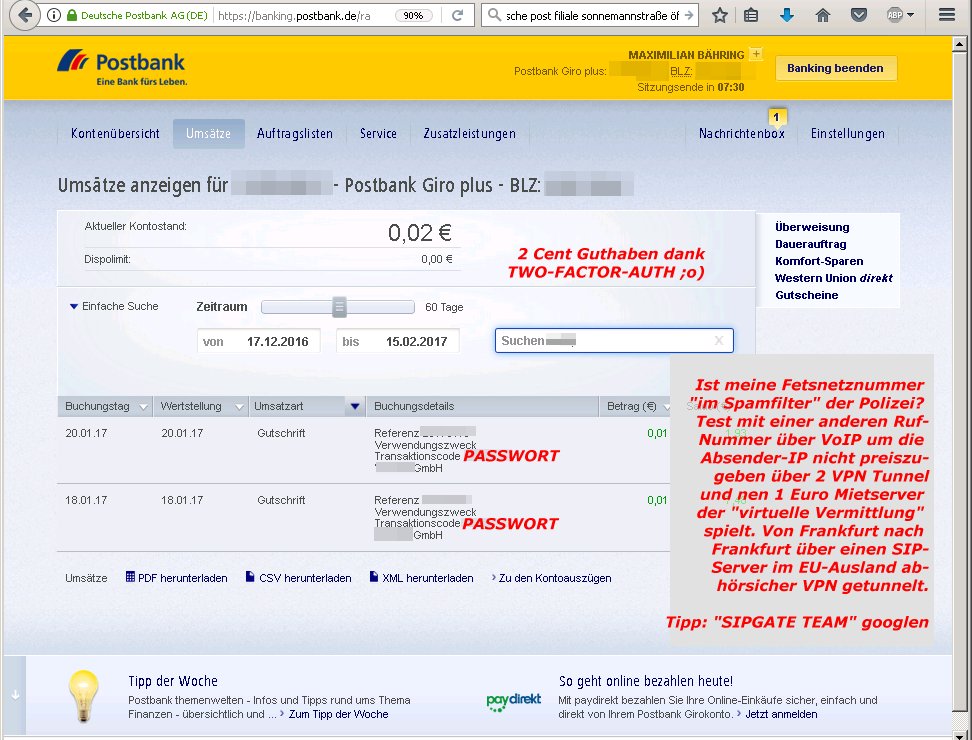The height and width of the screenshot is (740, 972).
Task: Click Buchungstag 20.01.17 cell
Action: [x=86, y=433]
